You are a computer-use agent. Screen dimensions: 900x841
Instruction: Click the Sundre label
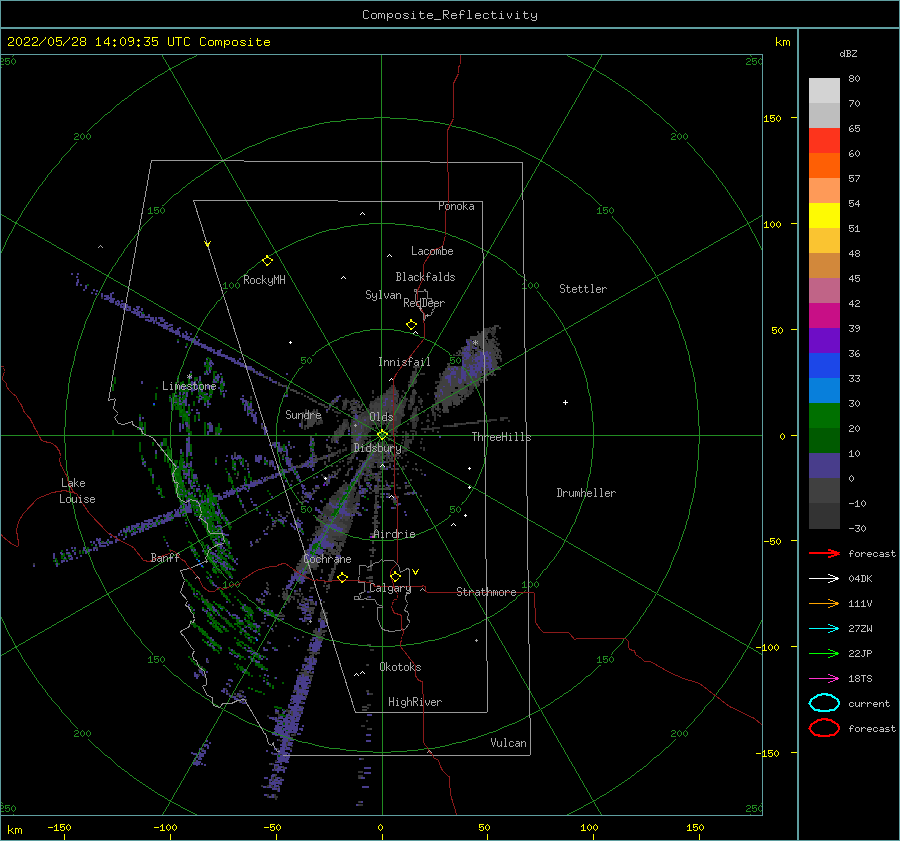[303, 414]
